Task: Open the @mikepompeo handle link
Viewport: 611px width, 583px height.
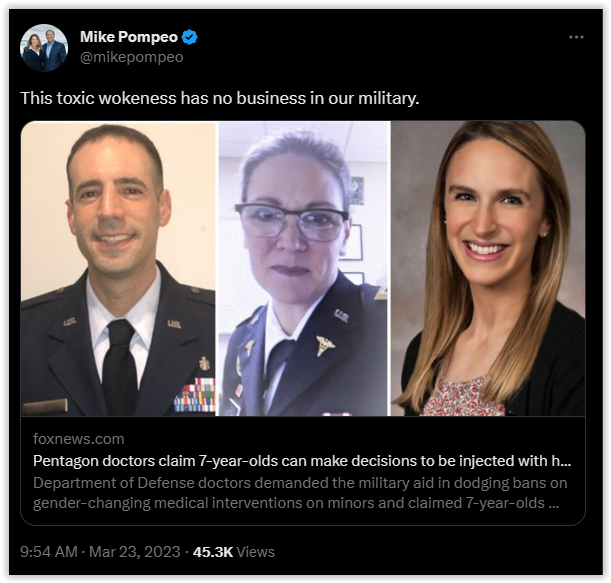Action: tap(132, 57)
